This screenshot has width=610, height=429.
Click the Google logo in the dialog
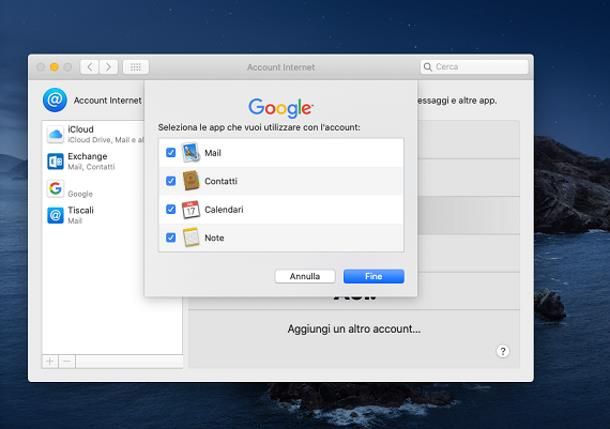pyautogui.click(x=280, y=108)
